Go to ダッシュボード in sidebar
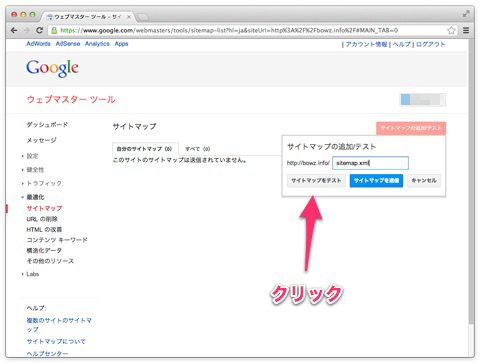 47,125
